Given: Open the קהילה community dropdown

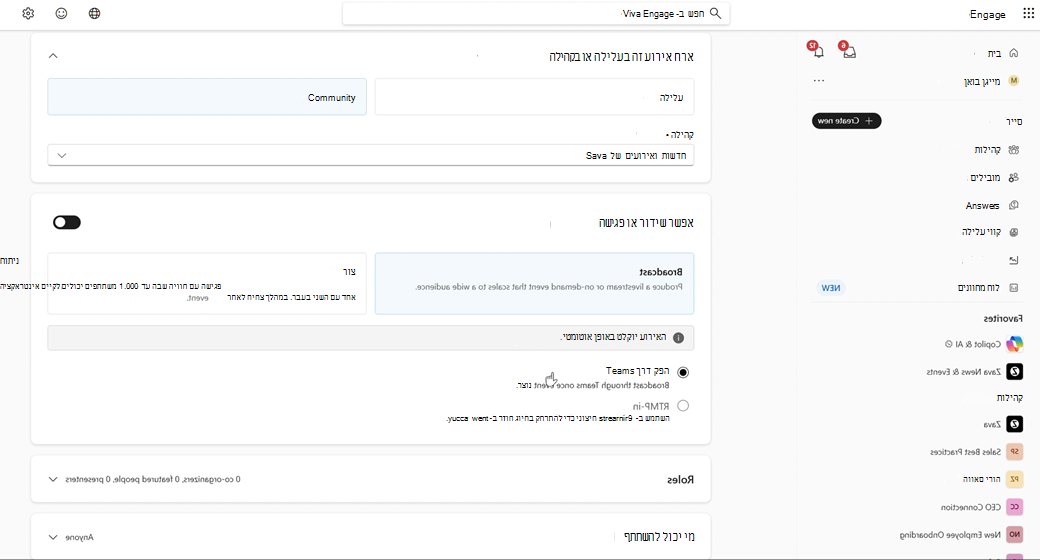Looking at the screenshot, I should [371, 155].
